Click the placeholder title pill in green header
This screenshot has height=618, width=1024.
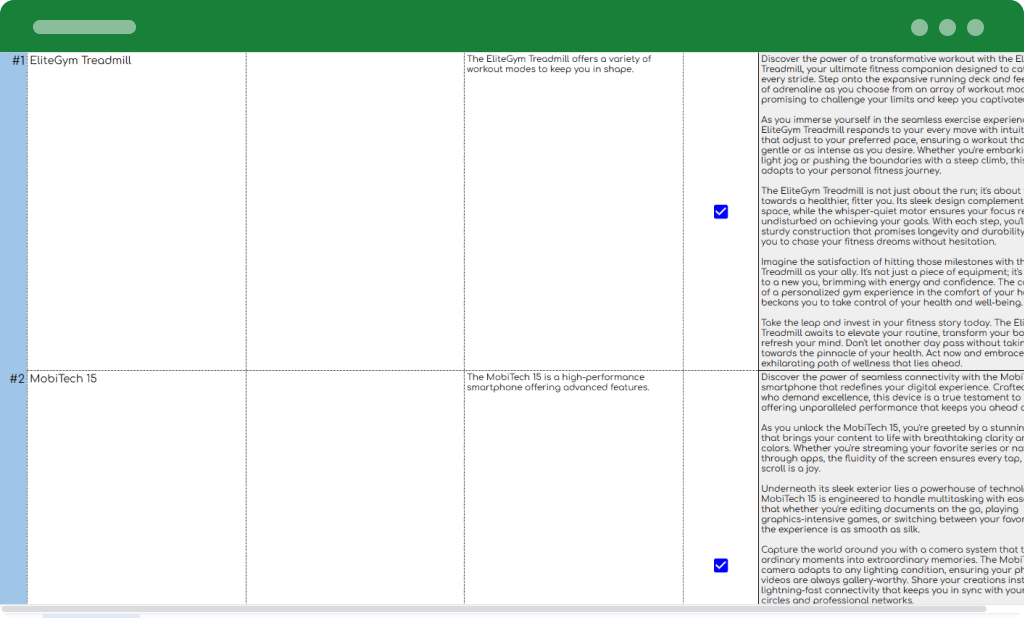click(84, 27)
